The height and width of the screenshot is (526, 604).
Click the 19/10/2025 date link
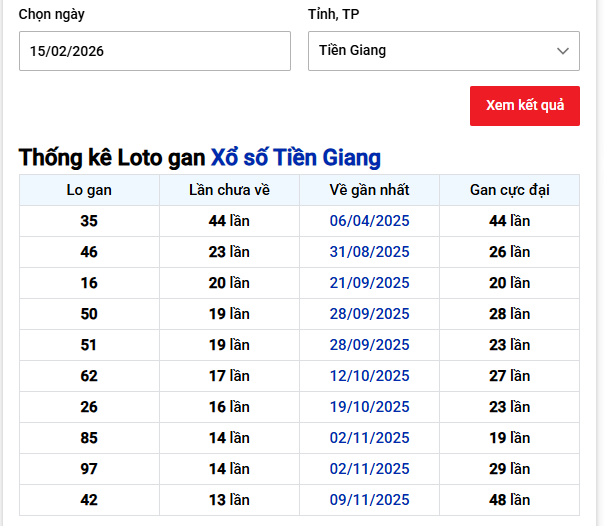pos(369,407)
